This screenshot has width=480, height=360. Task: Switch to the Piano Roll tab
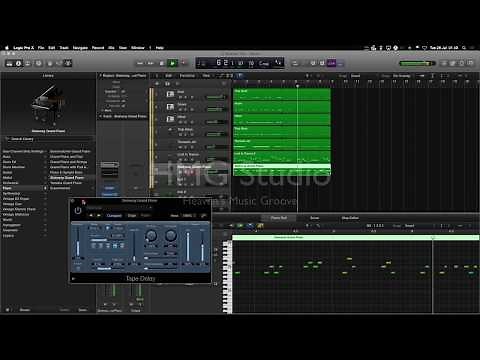tap(279, 218)
